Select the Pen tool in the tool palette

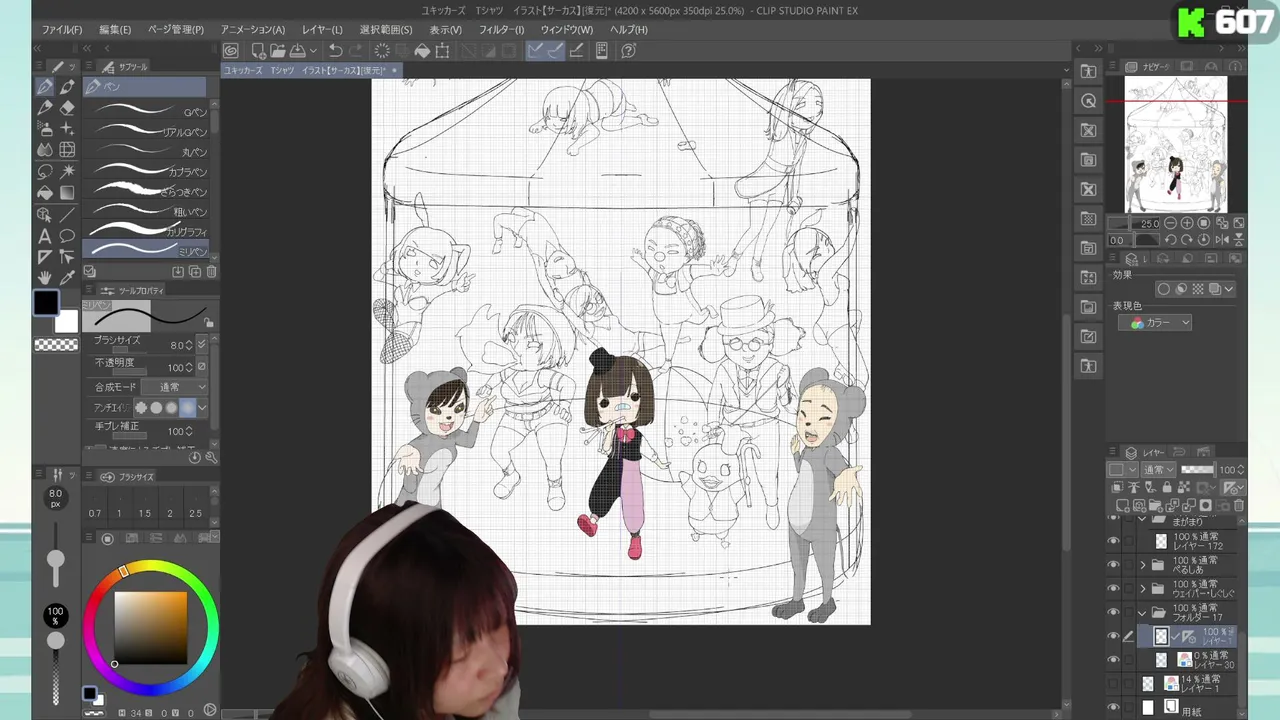45,87
